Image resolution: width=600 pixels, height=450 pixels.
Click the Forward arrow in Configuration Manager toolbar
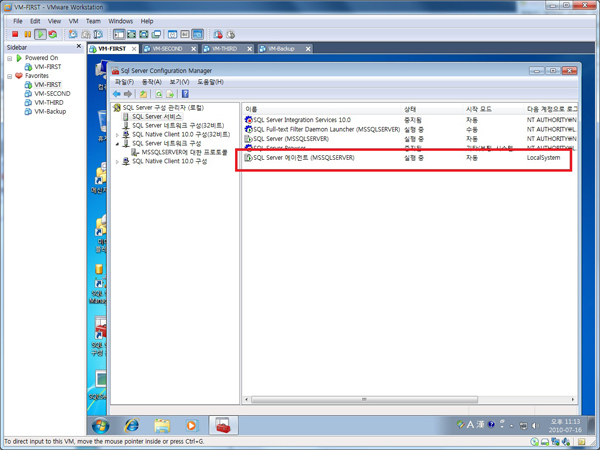(128, 94)
